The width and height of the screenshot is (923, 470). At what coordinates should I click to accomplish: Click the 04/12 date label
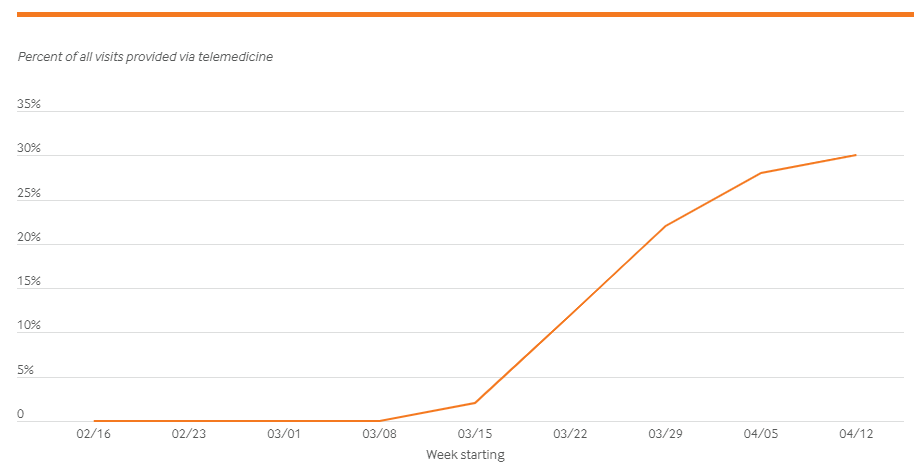(856, 434)
